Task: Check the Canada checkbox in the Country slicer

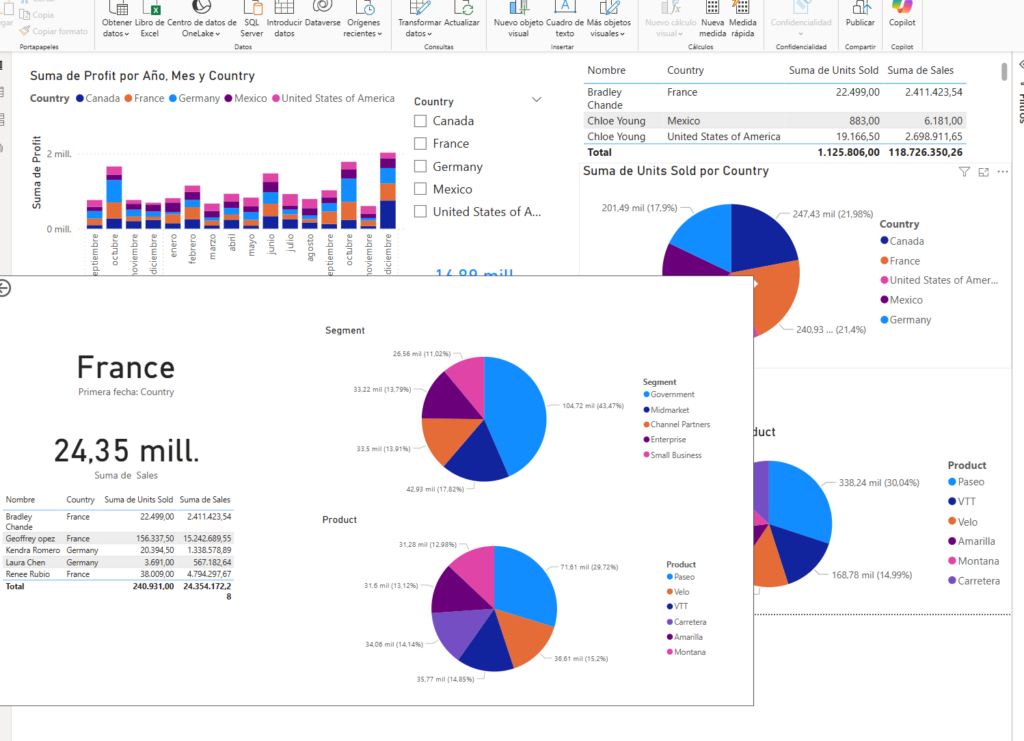Action: (x=420, y=121)
